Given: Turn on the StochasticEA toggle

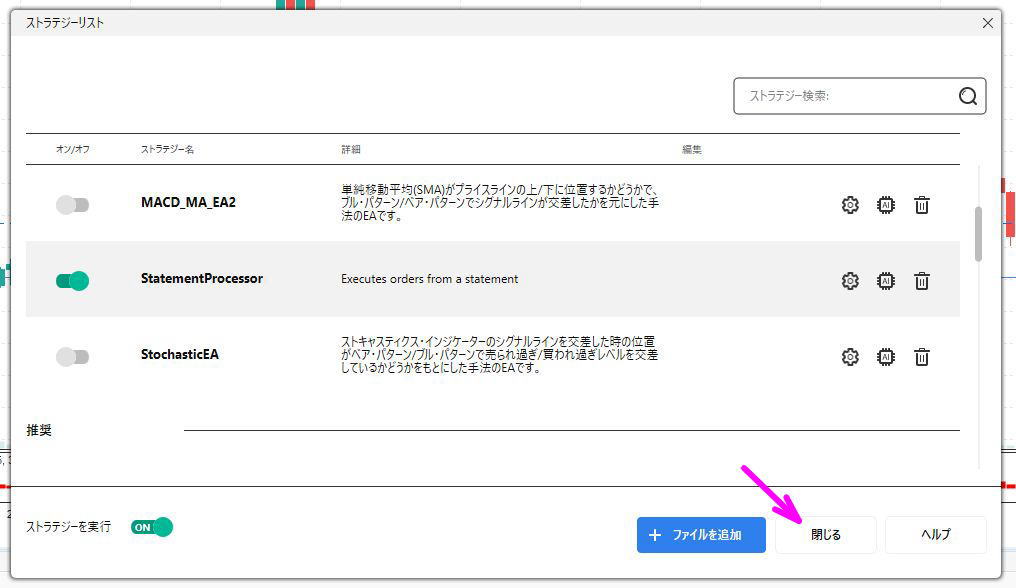Looking at the screenshot, I should (71, 357).
